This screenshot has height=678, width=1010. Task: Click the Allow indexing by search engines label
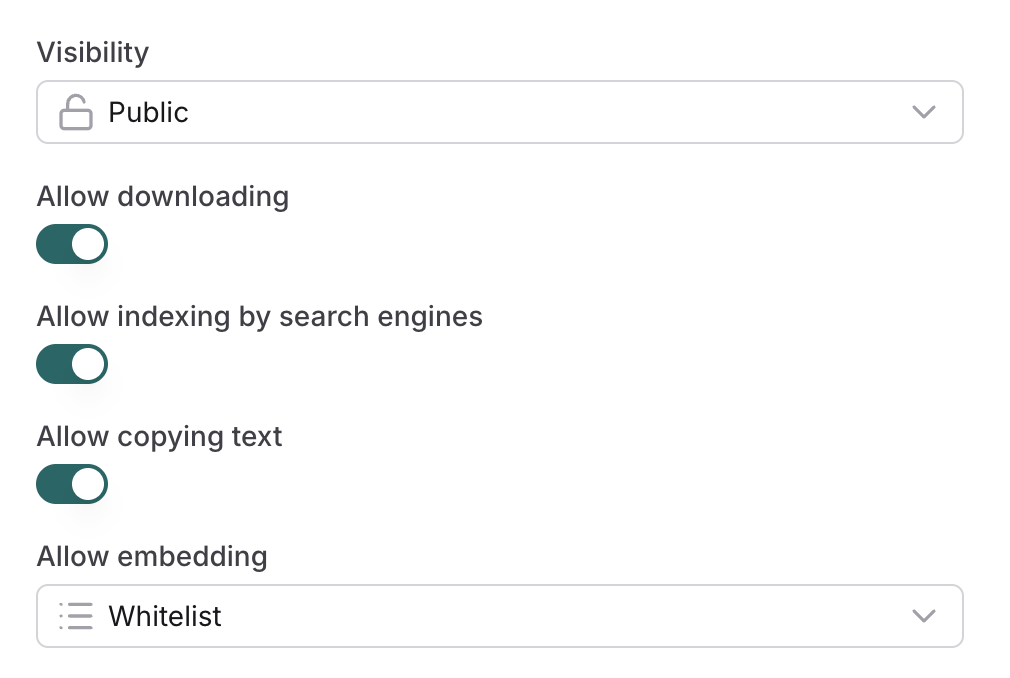point(259,317)
